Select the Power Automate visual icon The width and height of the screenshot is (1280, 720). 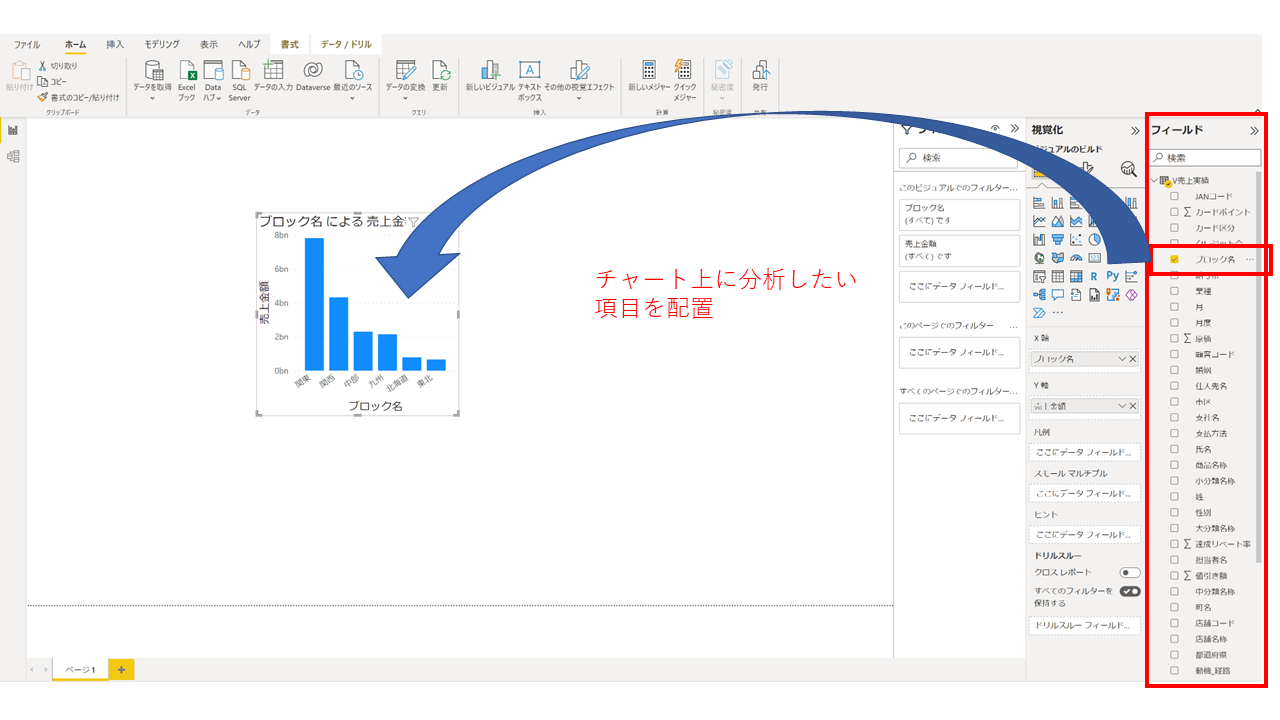tap(1039, 313)
